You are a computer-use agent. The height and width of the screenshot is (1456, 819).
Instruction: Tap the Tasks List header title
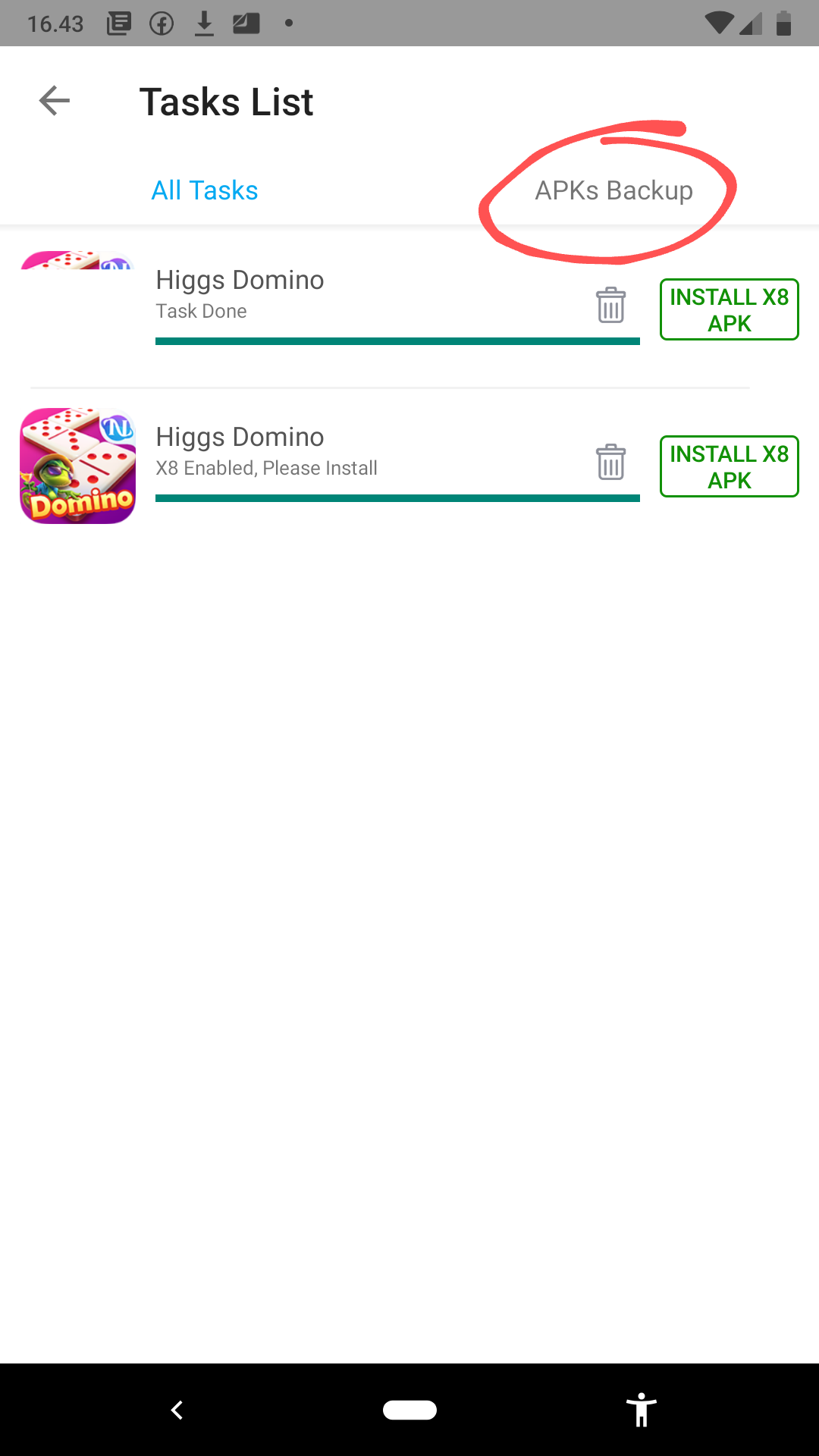[226, 102]
